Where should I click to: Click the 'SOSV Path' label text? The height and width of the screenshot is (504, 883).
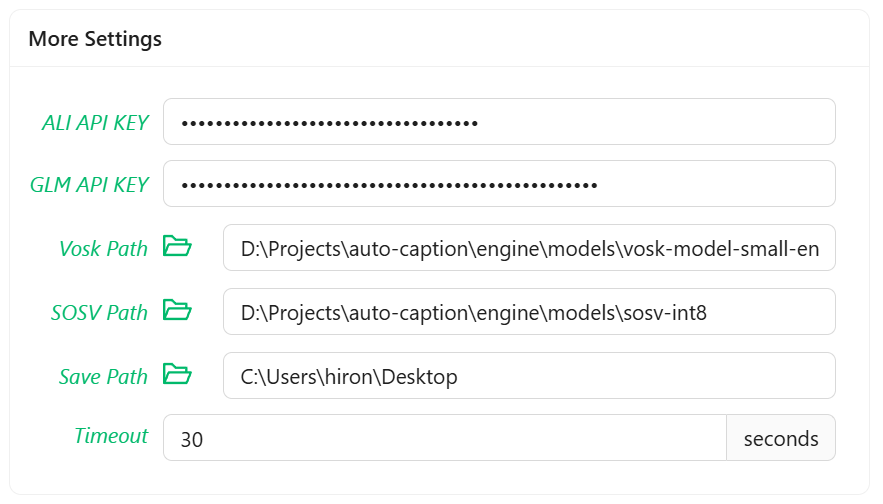click(x=99, y=313)
